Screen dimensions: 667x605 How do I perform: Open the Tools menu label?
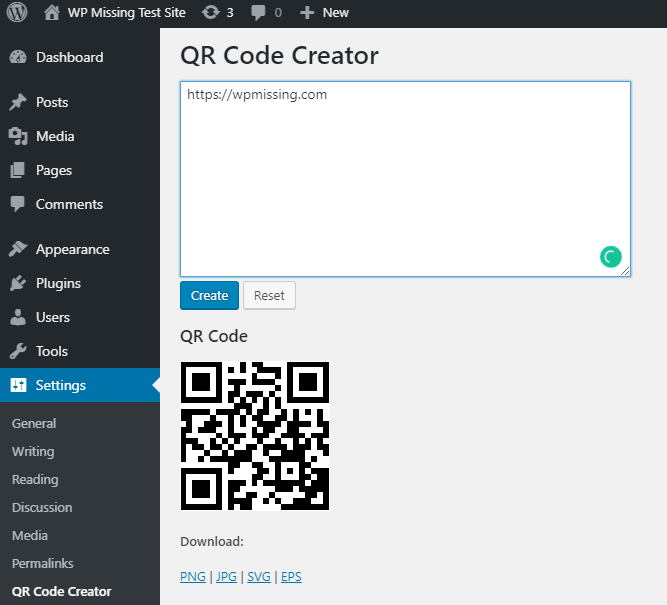pos(52,351)
